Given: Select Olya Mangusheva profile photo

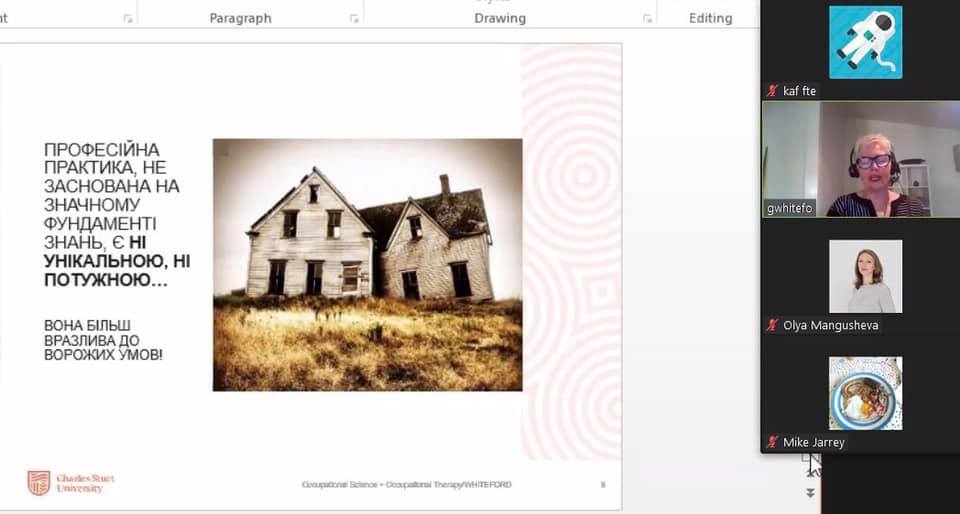Looking at the screenshot, I should coord(865,276).
